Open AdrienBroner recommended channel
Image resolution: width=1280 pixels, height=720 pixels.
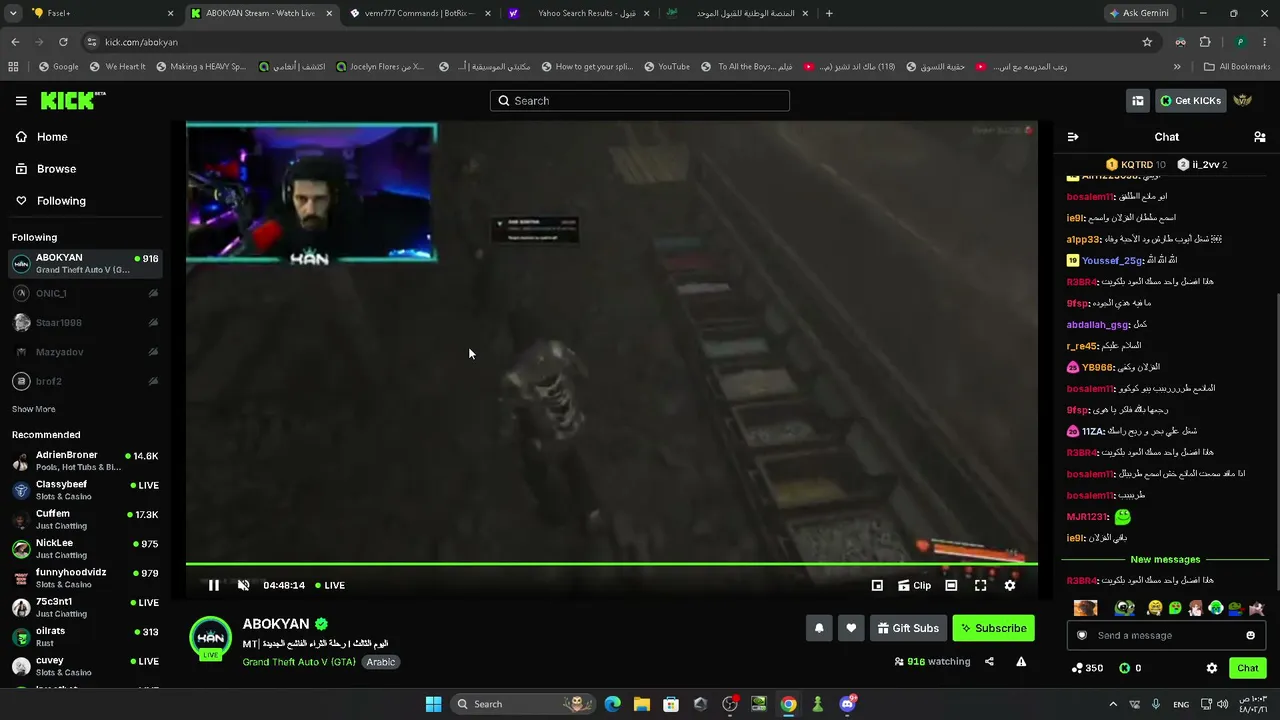coord(85,461)
